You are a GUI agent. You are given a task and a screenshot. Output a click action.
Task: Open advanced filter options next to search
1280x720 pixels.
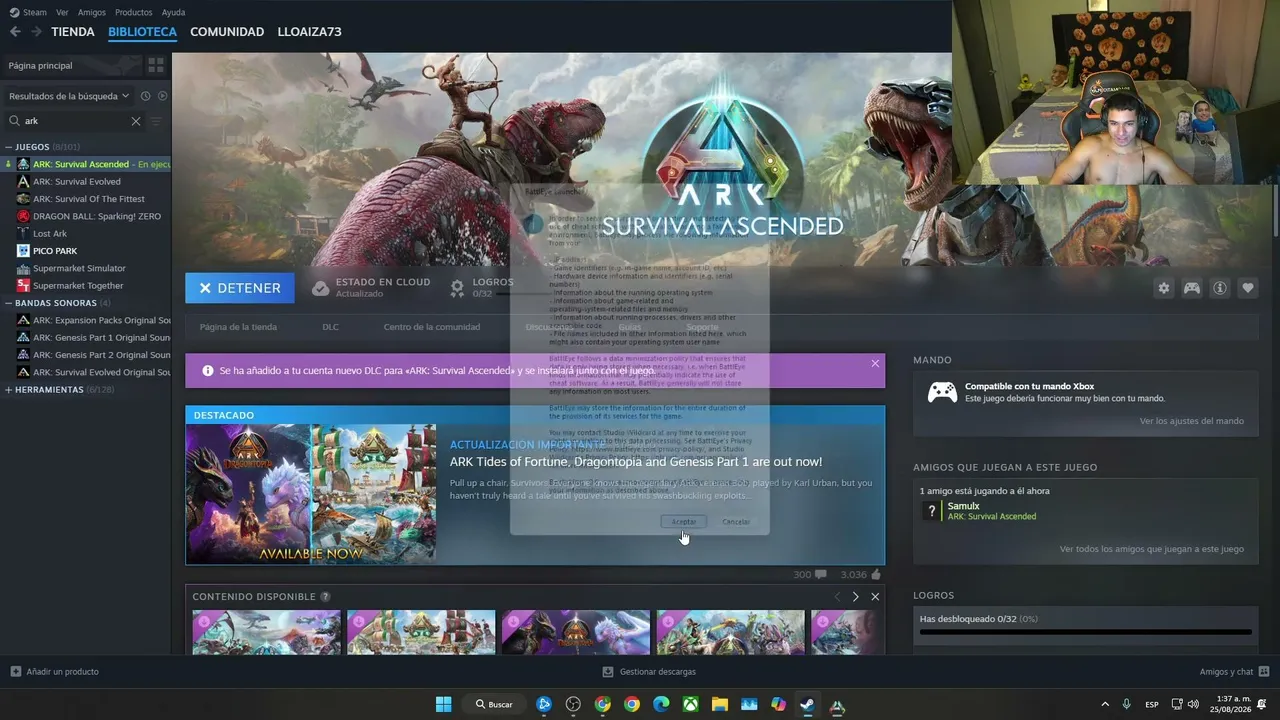click(x=156, y=121)
